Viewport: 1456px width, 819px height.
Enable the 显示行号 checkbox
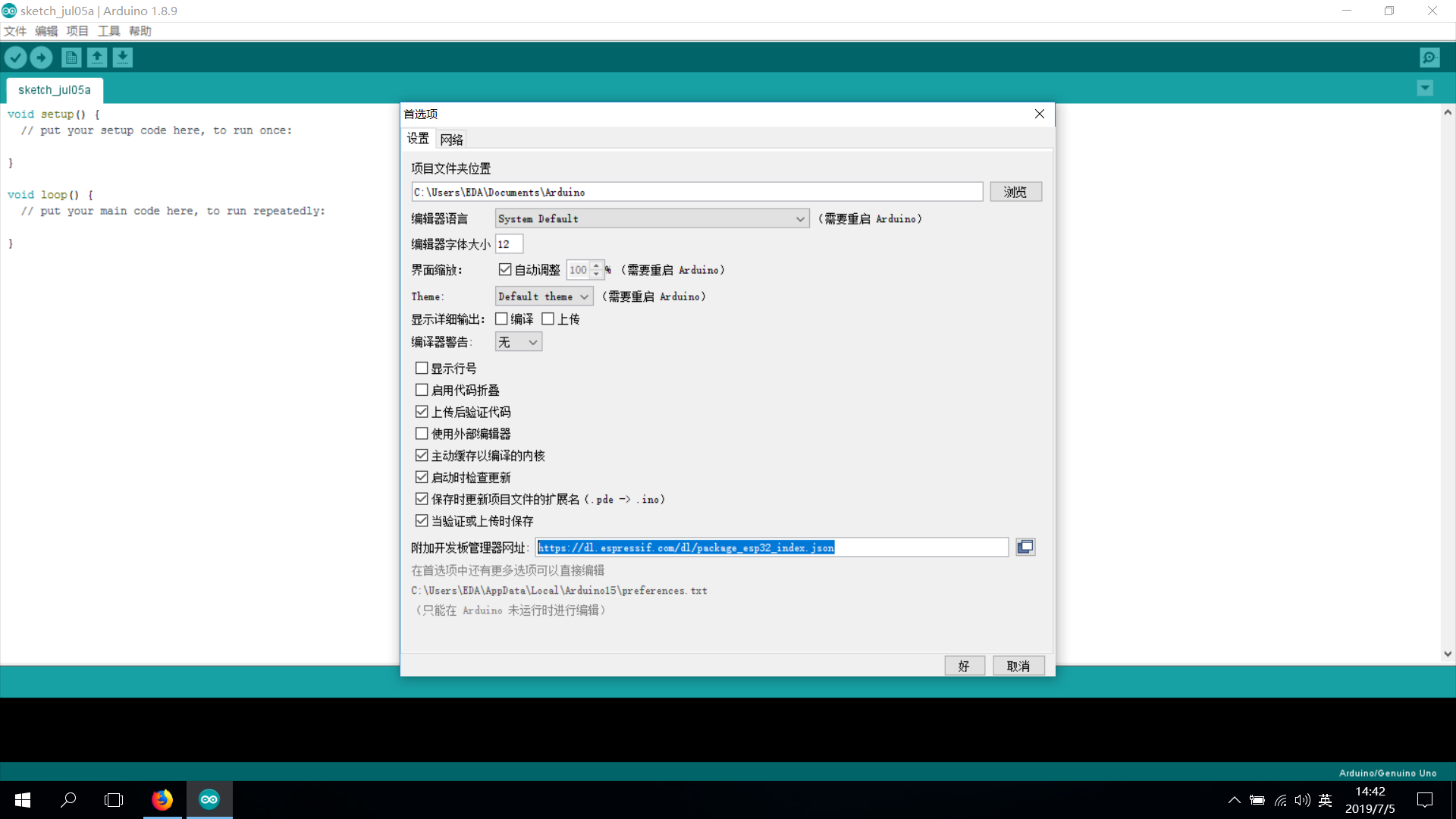[422, 369]
